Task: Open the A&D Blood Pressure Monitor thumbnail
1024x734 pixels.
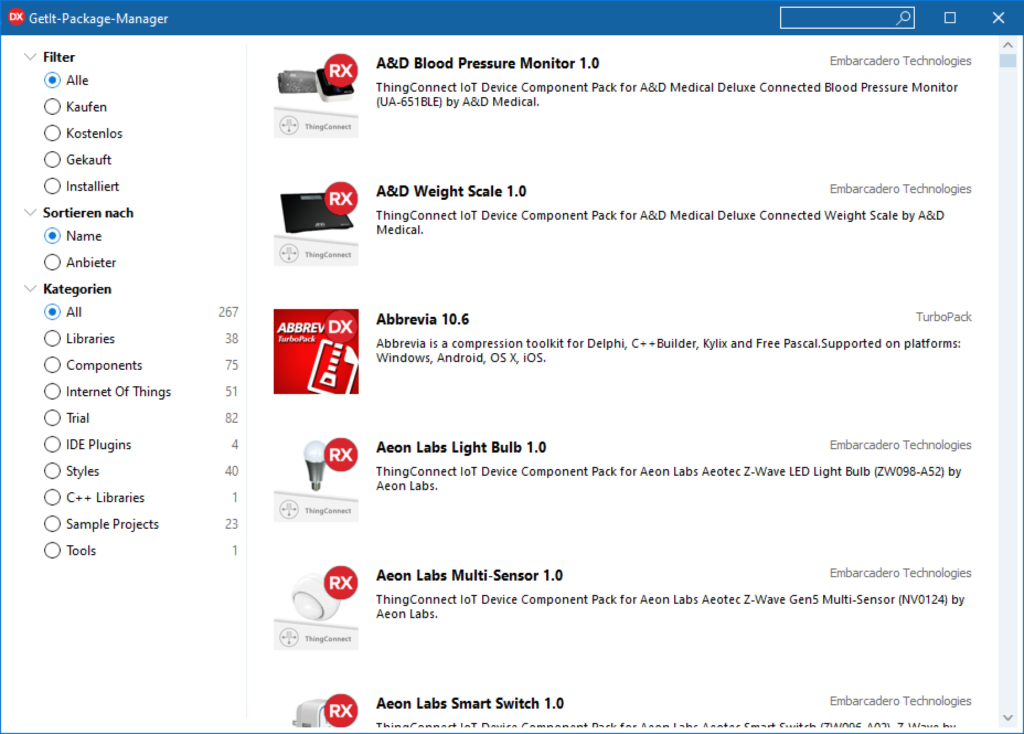Action: (x=316, y=95)
